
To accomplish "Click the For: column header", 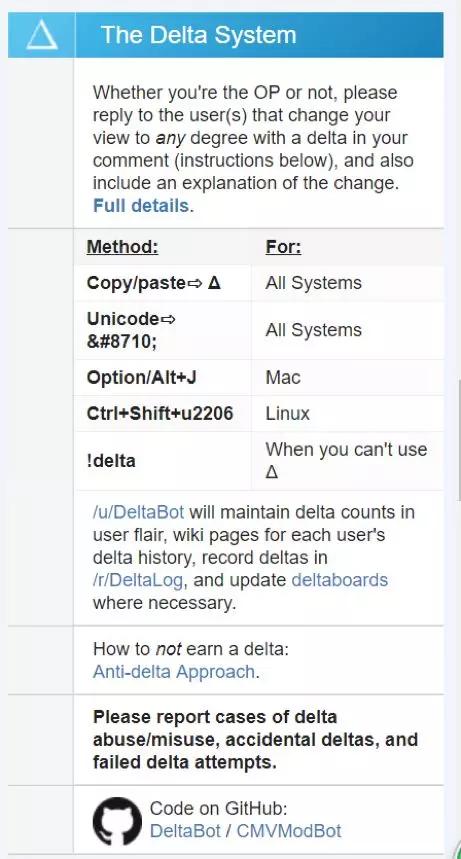I will point(283,247).
